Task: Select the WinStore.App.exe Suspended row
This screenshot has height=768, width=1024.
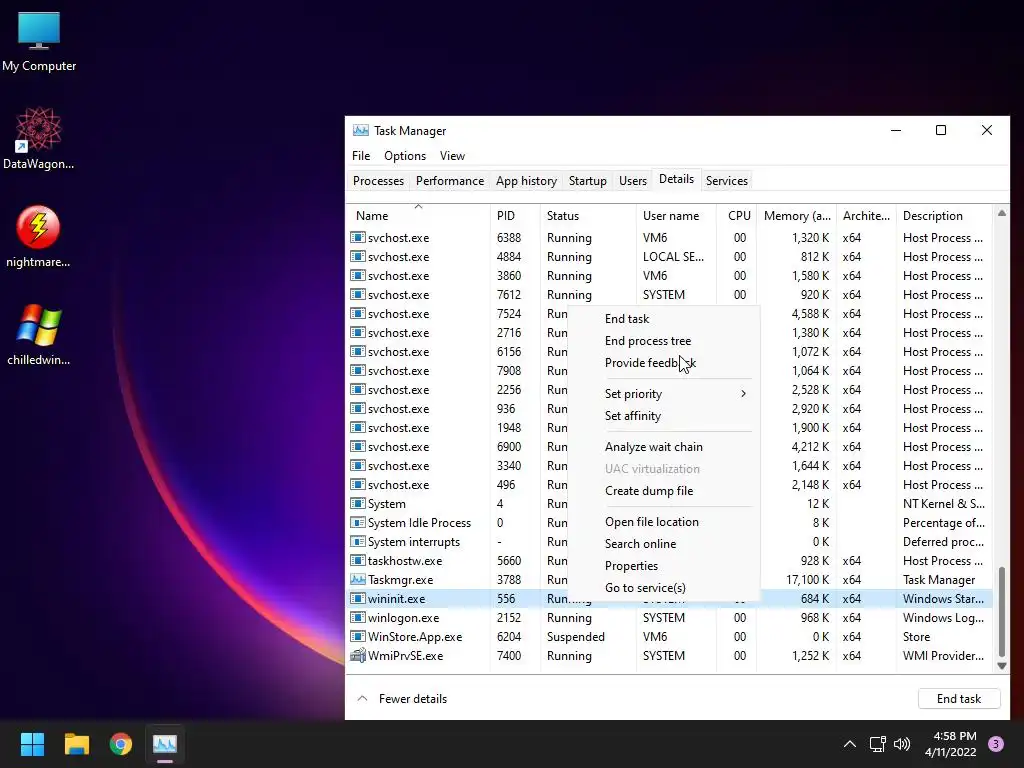Action: point(670,636)
